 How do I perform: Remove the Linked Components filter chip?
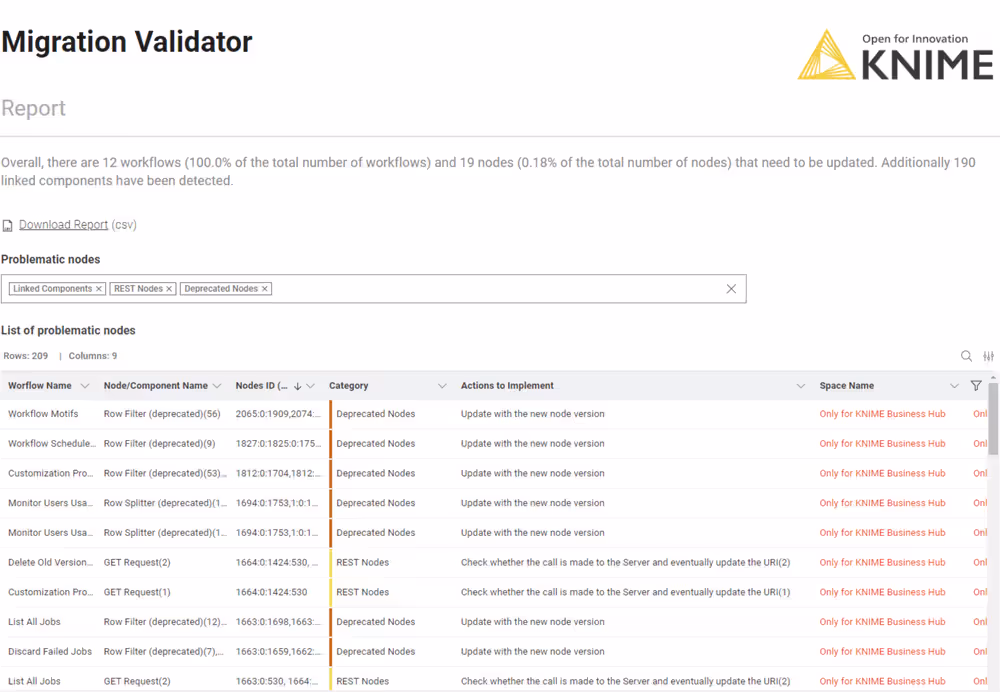[99, 288]
